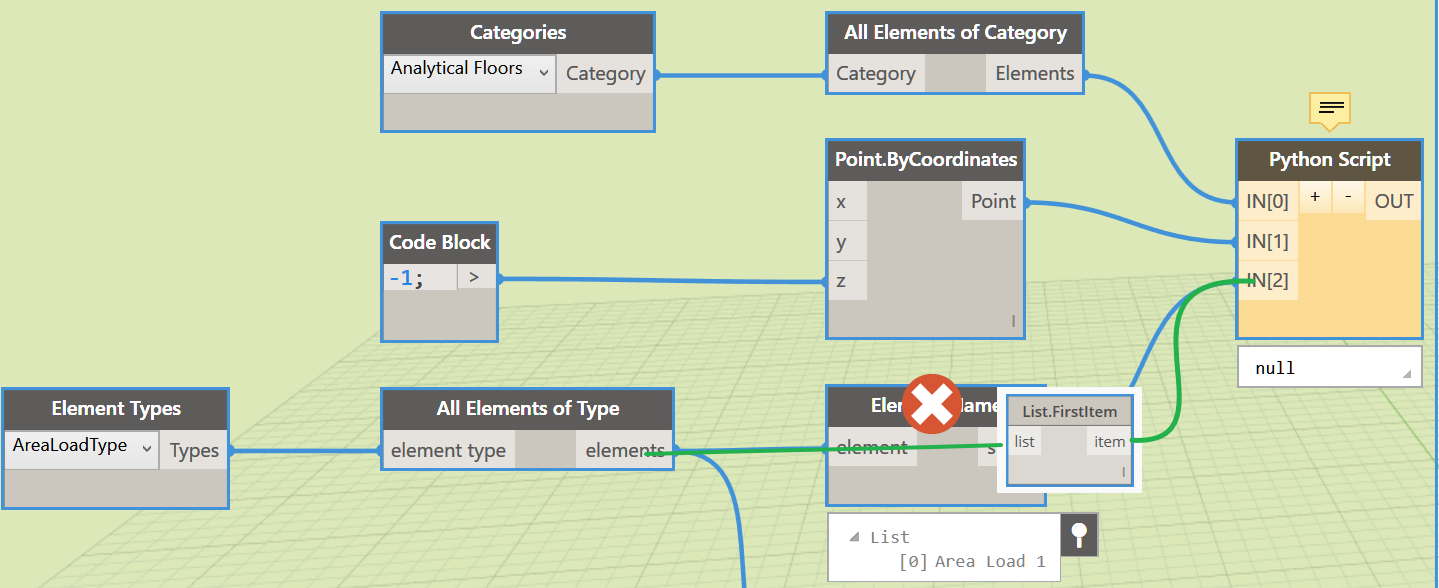Click the x input of Point.ByCoordinates
Screen dimensions: 1439x588
coord(841,202)
